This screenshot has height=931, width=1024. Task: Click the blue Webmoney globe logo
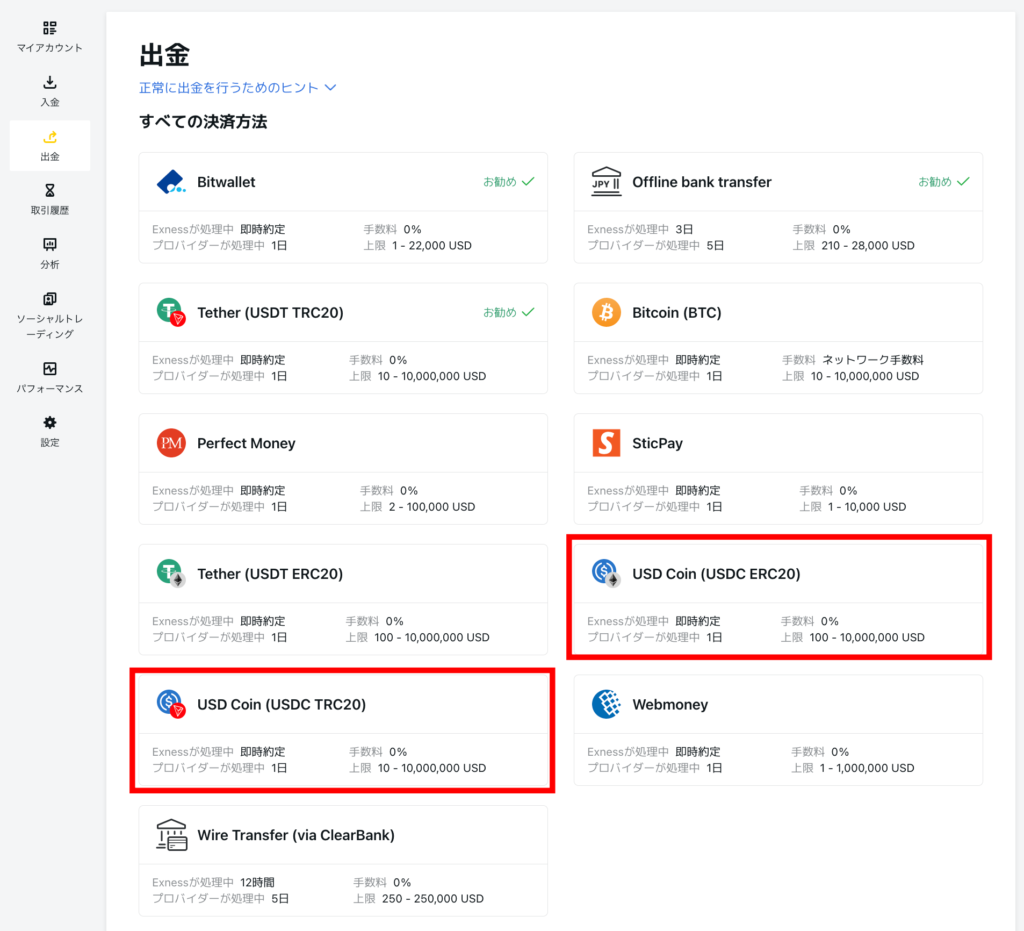[606, 704]
